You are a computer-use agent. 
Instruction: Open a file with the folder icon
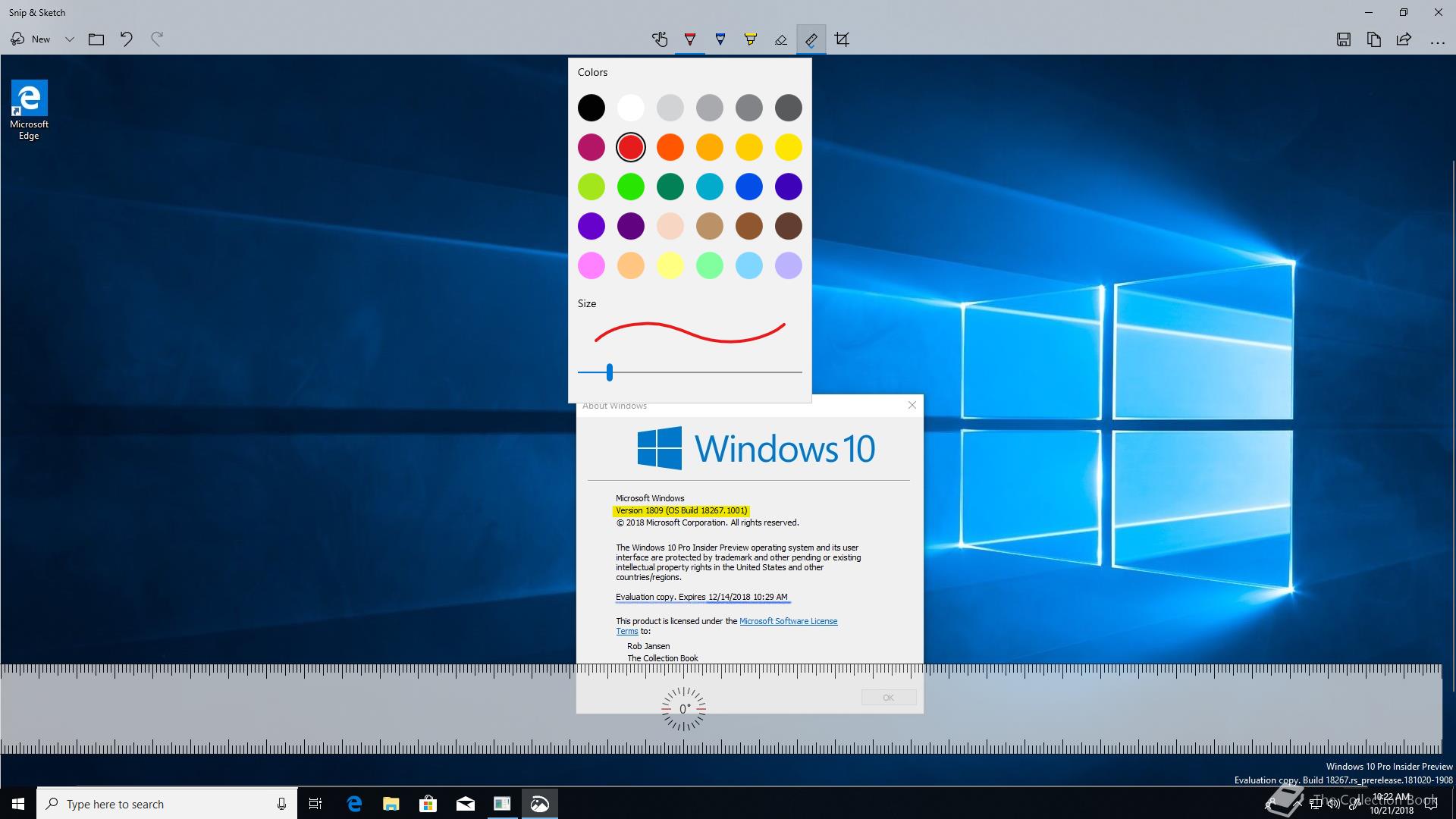click(x=96, y=39)
